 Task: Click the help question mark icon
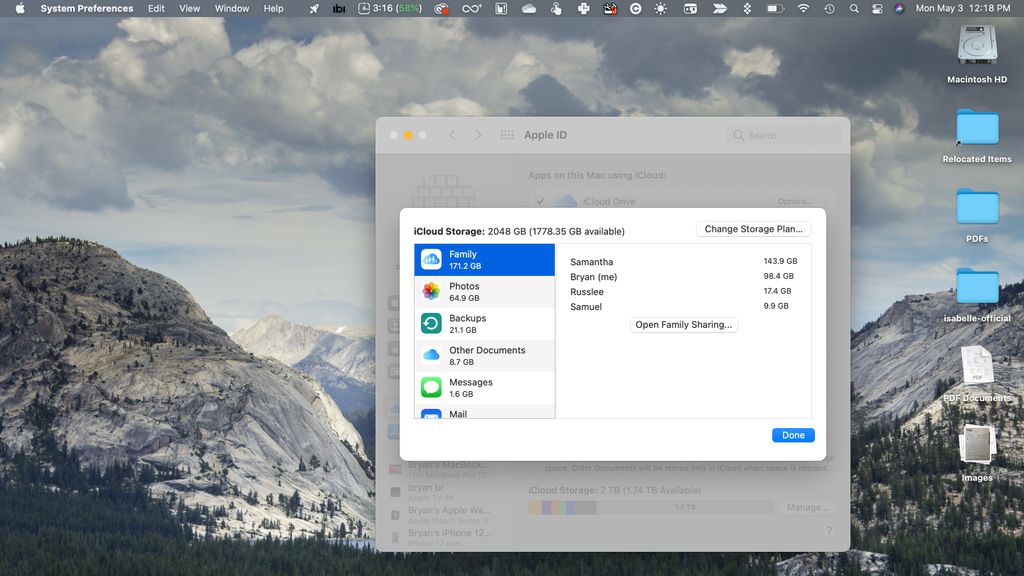[x=828, y=531]
